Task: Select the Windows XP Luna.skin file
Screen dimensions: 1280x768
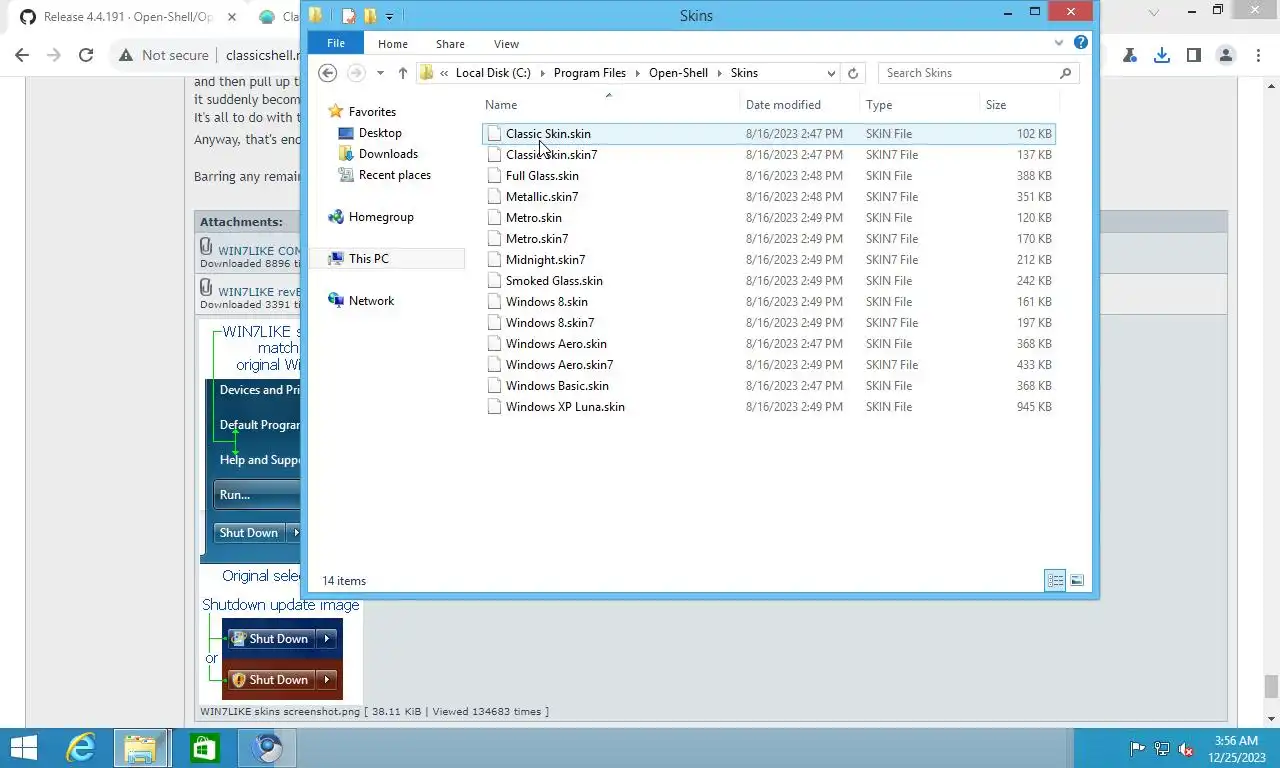Action: 768,407
